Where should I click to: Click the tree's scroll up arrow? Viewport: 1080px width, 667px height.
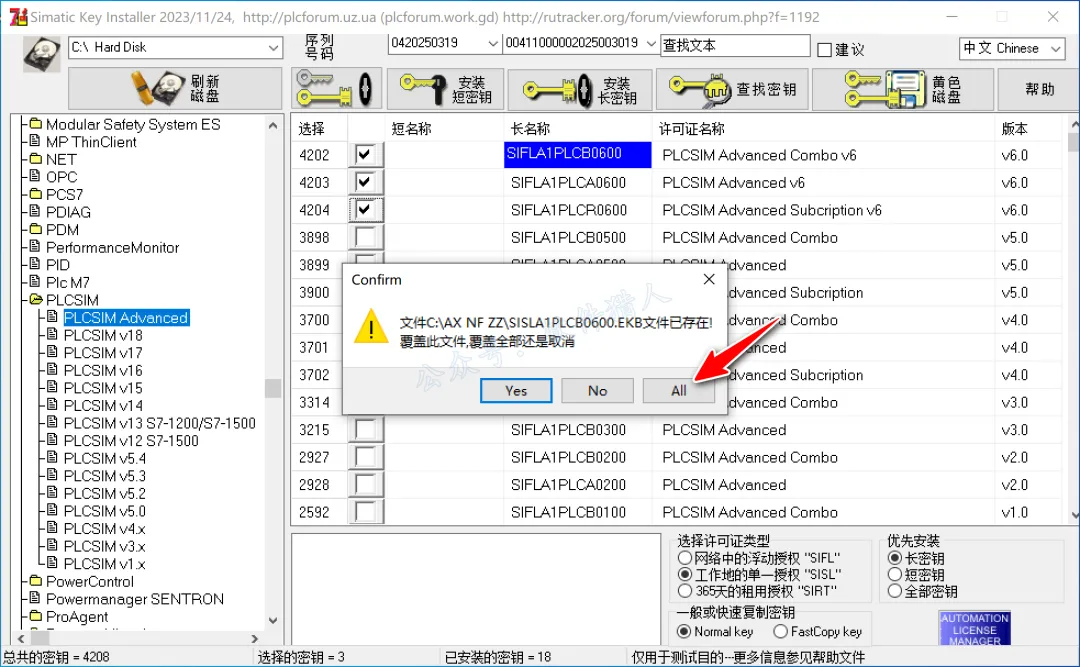click(273, 125)
